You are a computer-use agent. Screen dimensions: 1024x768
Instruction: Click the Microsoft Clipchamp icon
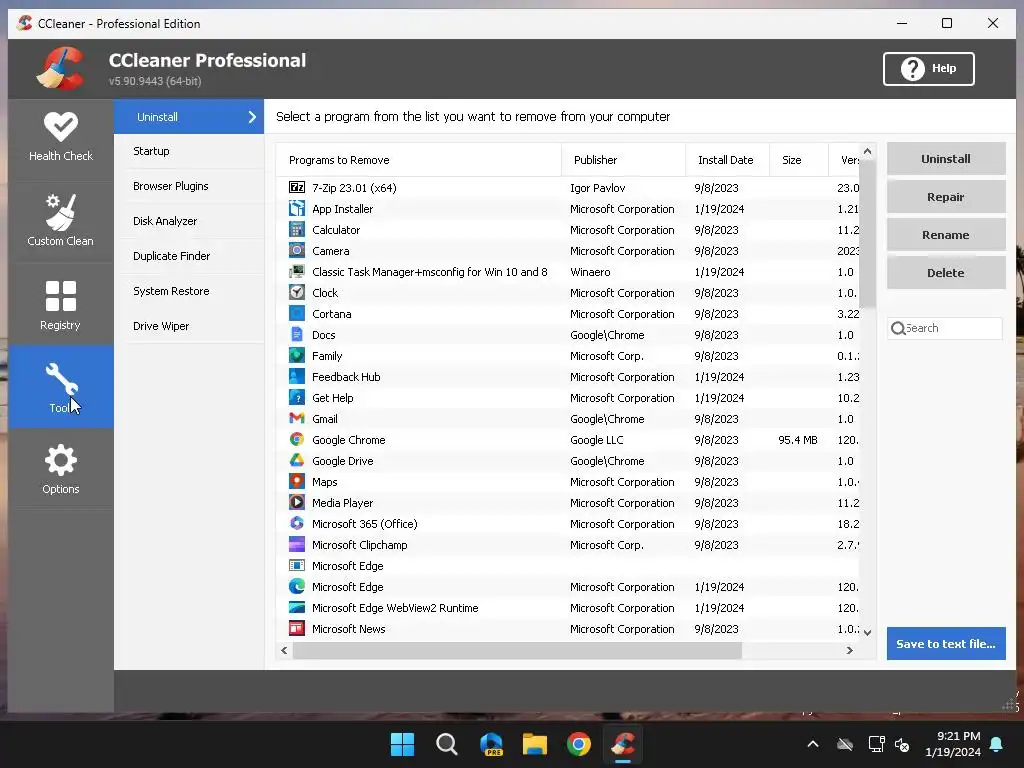(296, 544)
